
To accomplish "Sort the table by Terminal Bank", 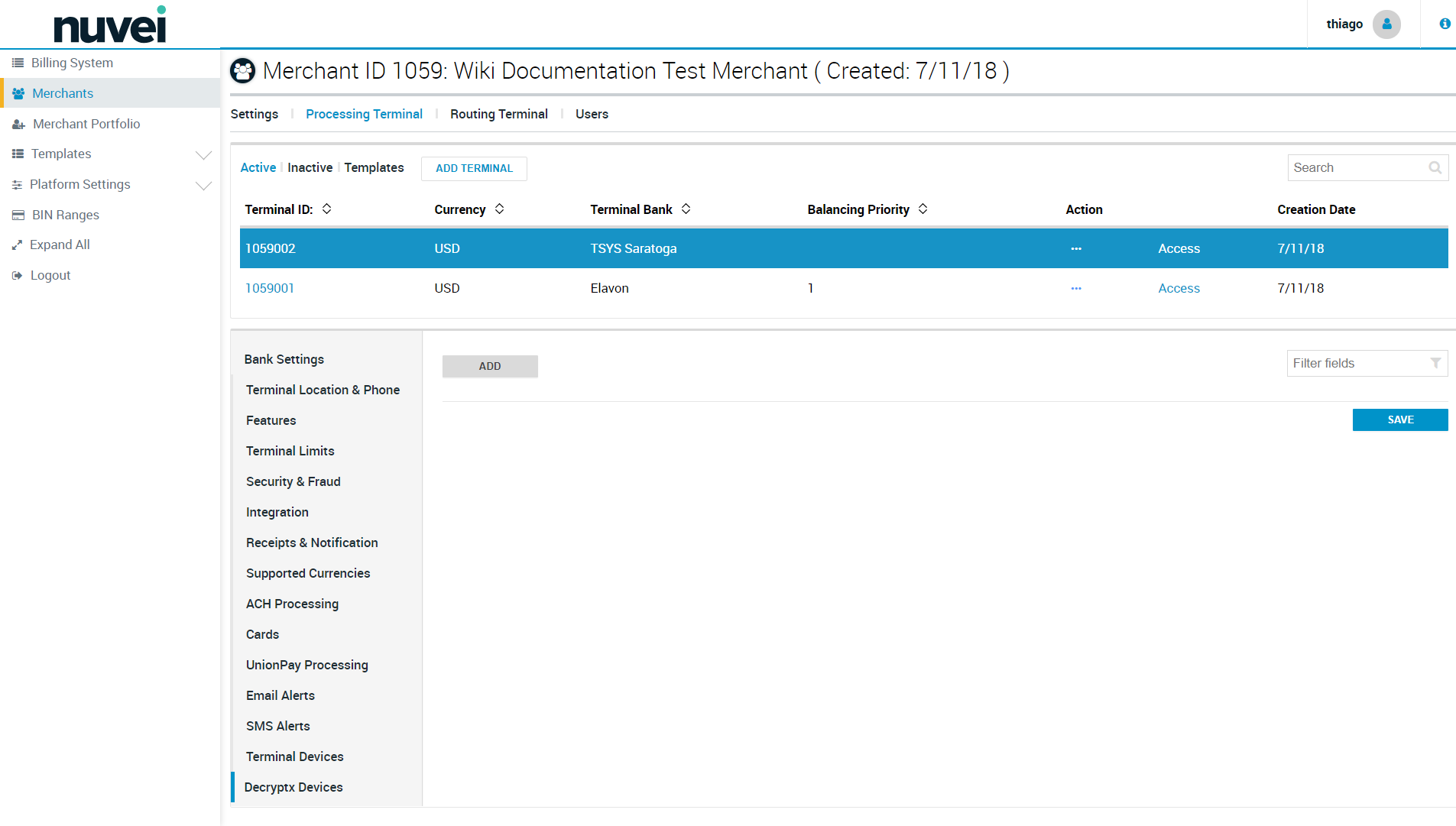I will (x=686, y=209).
